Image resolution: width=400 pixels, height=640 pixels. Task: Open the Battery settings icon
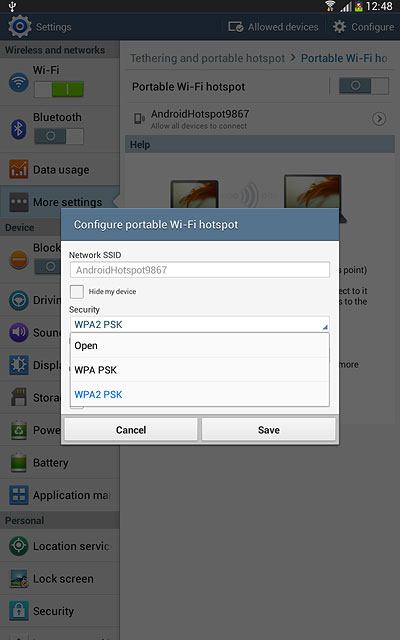pos(19,462)
